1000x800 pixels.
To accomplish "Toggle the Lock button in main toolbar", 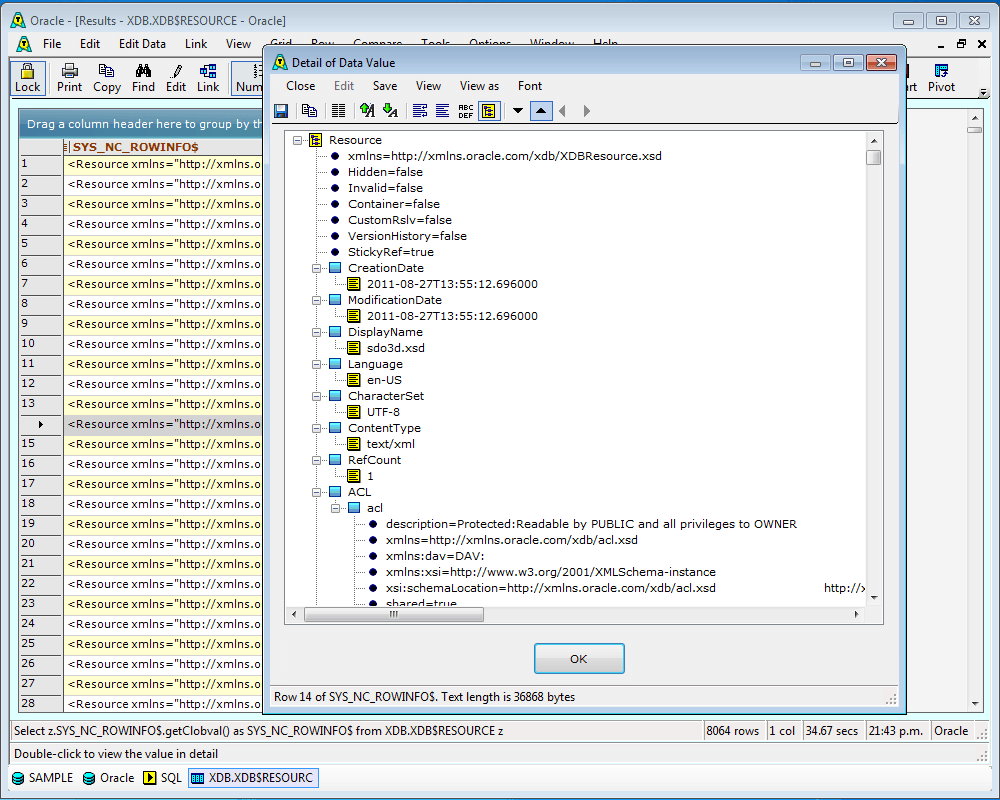I will [x=27, y=78].
